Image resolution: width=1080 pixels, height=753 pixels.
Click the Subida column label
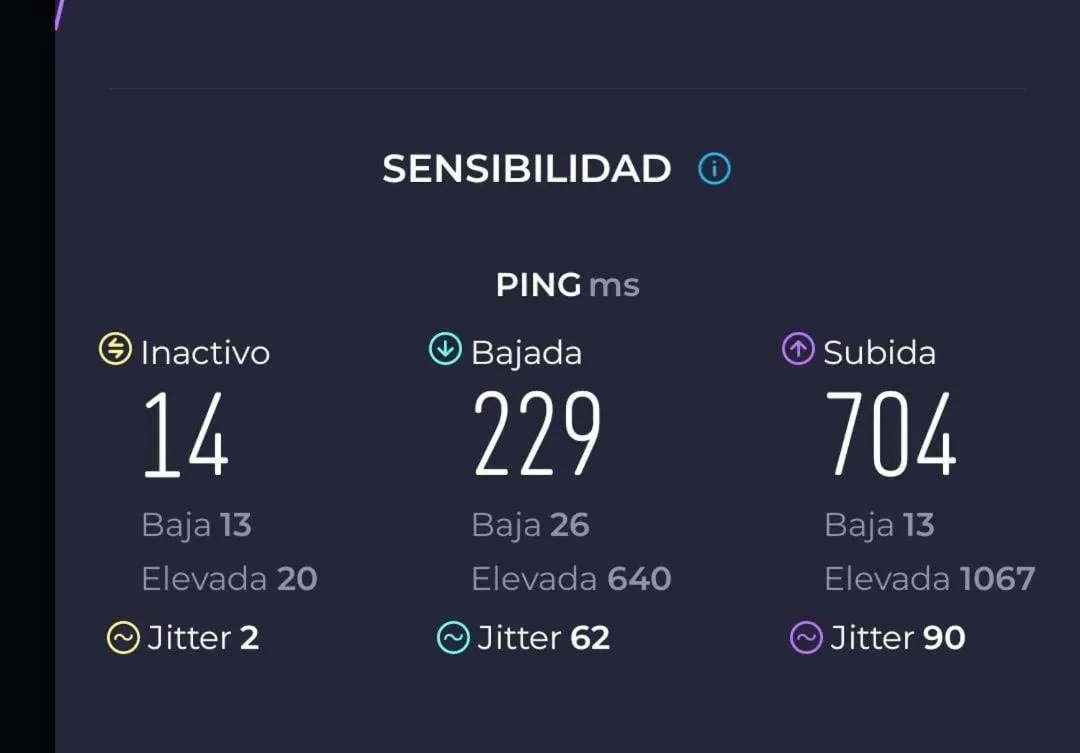click(x=878, y=352)
